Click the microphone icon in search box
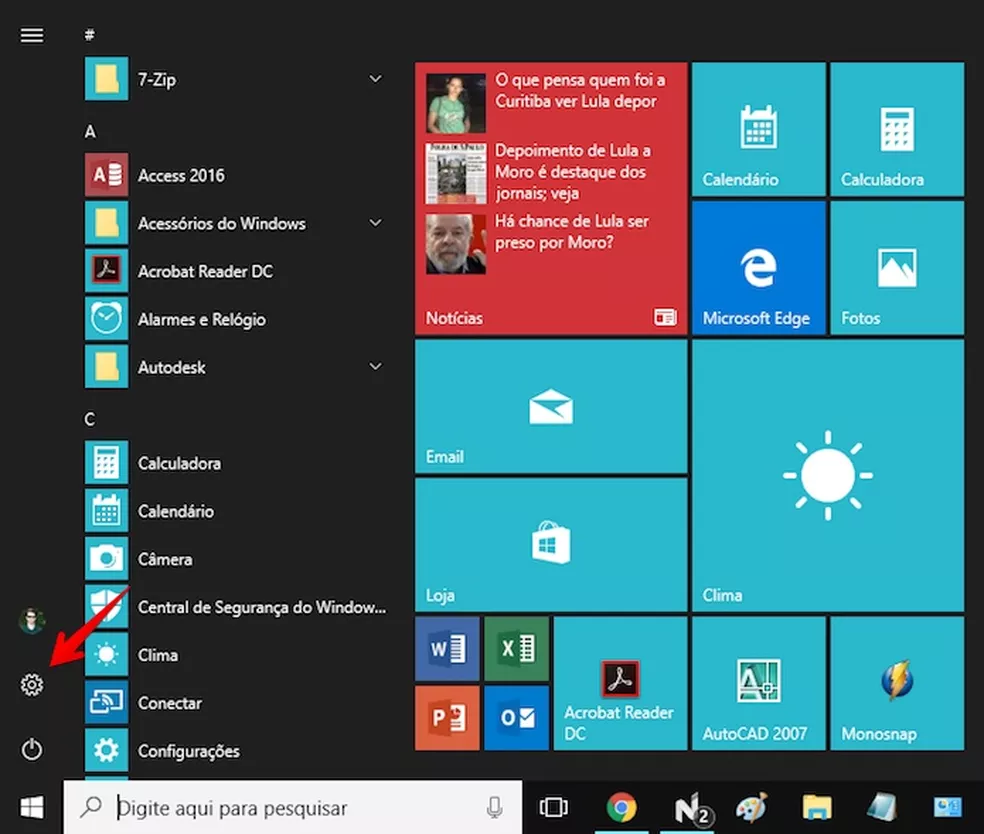 coord(495,808)
